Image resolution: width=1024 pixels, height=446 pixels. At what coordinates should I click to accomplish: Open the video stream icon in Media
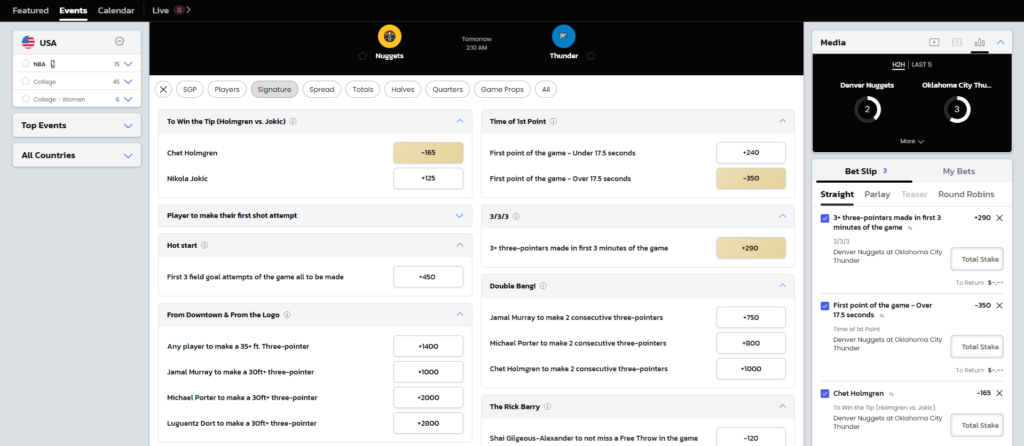pyautogui.click(x=935, y=42)
